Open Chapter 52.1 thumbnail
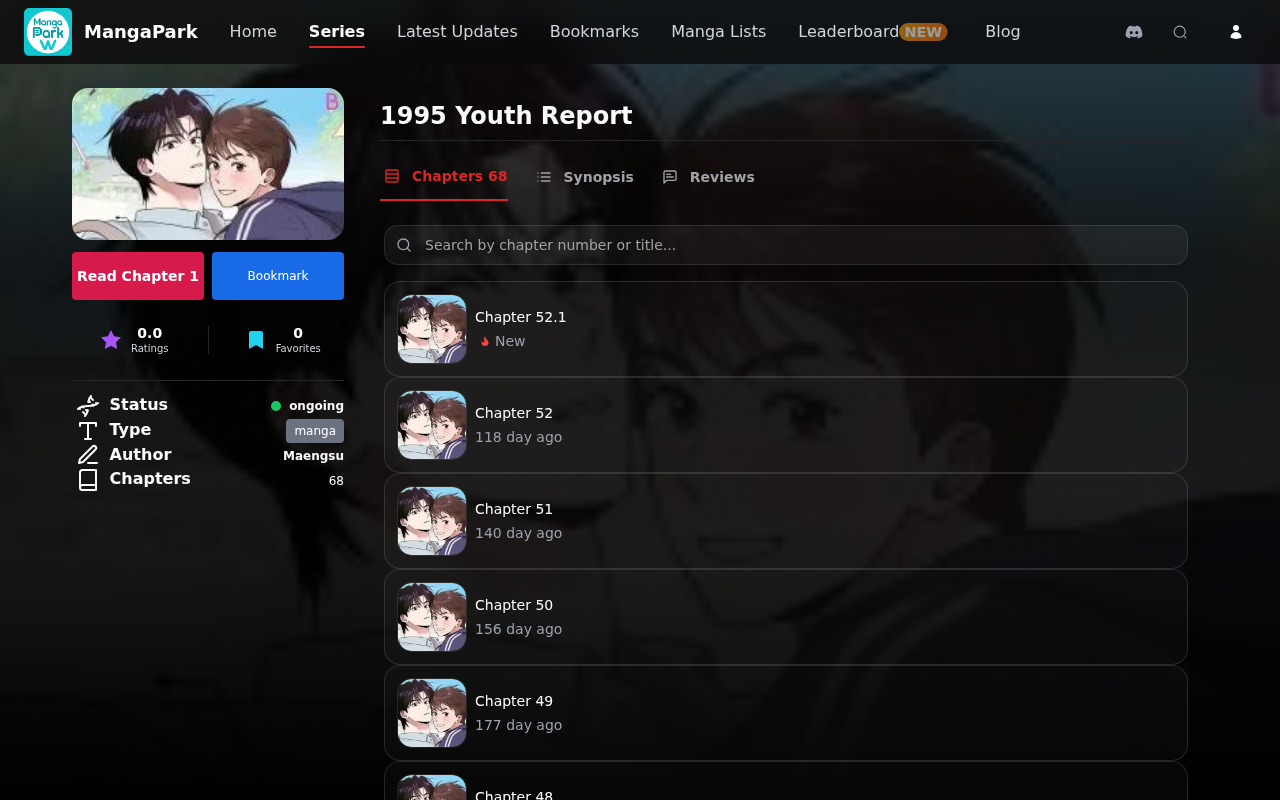Image resolution: width=1280 pixels, height=800 pixels. tap(432, 329)
